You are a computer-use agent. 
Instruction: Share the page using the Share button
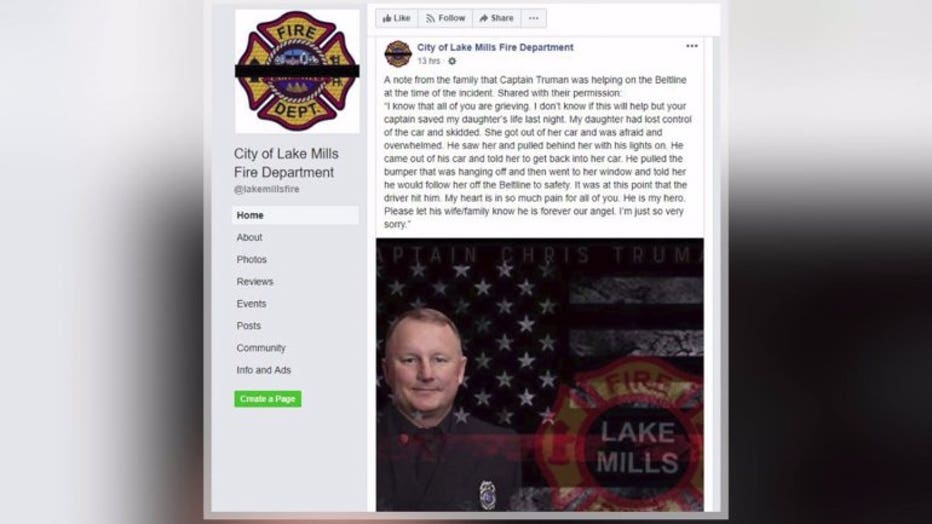point(496,18)
